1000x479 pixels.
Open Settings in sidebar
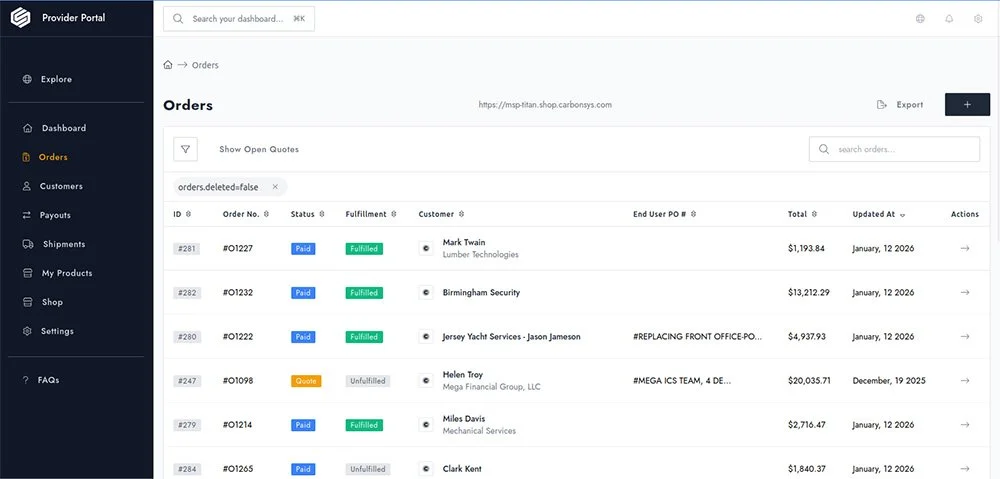coord(48,331)
